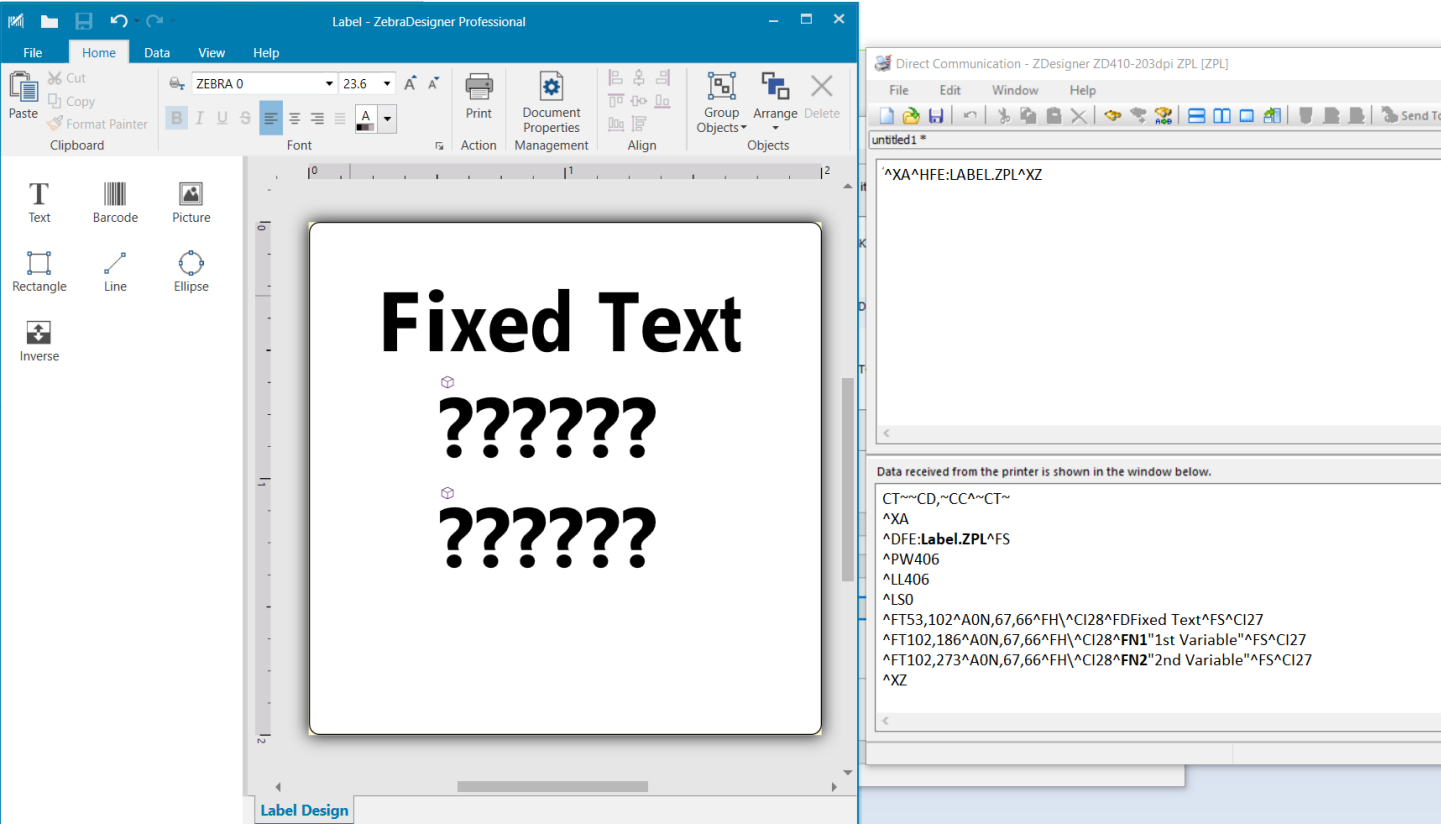Select the Rectangle tool

coord(39,271)
